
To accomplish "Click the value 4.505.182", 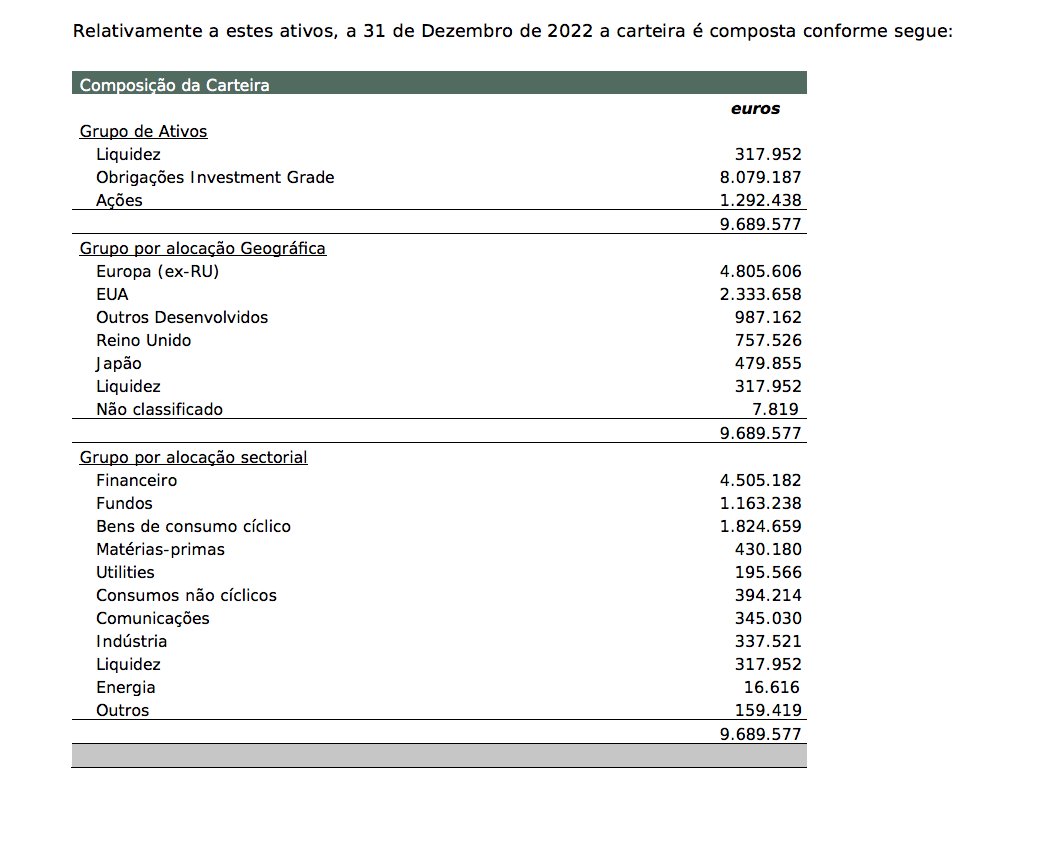I will (x=761, y=480).
